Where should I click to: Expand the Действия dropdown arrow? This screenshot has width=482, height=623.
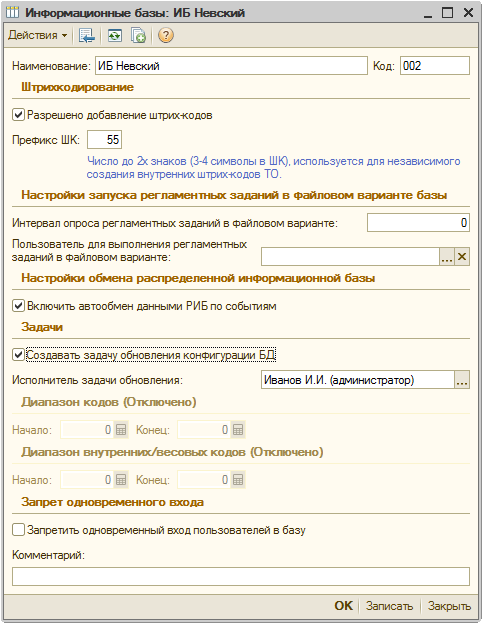pyautogui.click(x=64, y=36)
